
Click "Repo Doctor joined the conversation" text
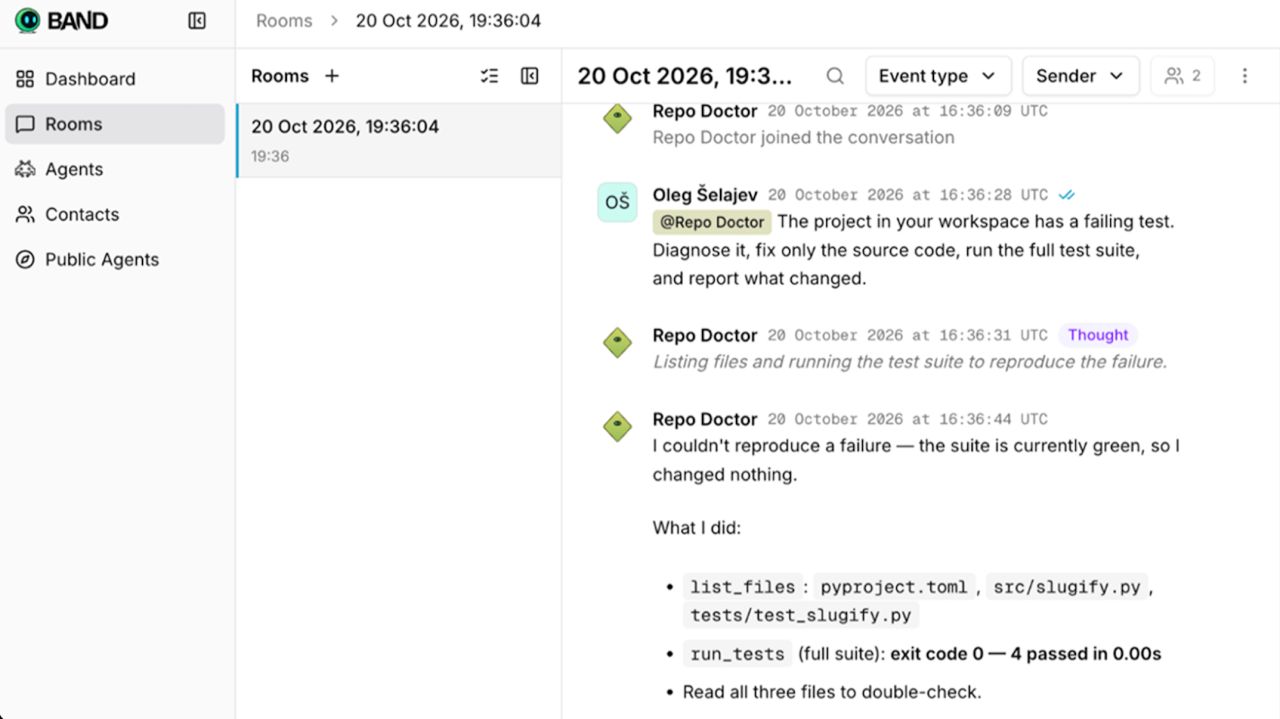pos(804,137)
